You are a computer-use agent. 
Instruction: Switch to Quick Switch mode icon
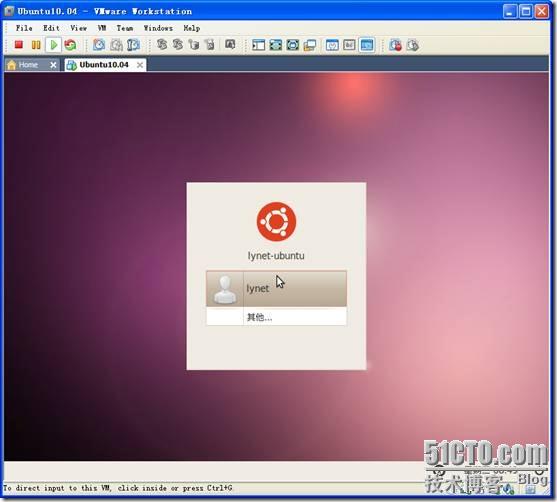coord(276,45)
